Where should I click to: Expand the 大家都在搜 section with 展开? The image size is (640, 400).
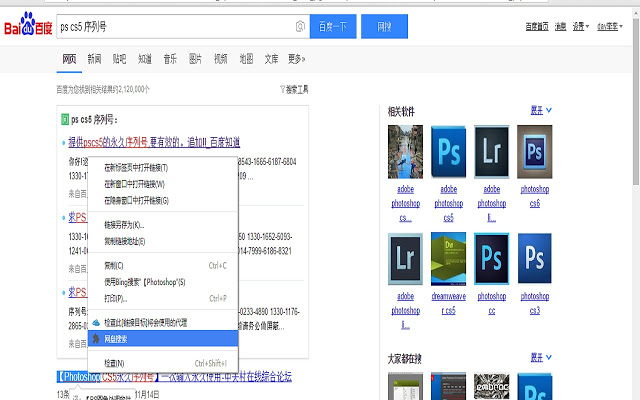541,358
